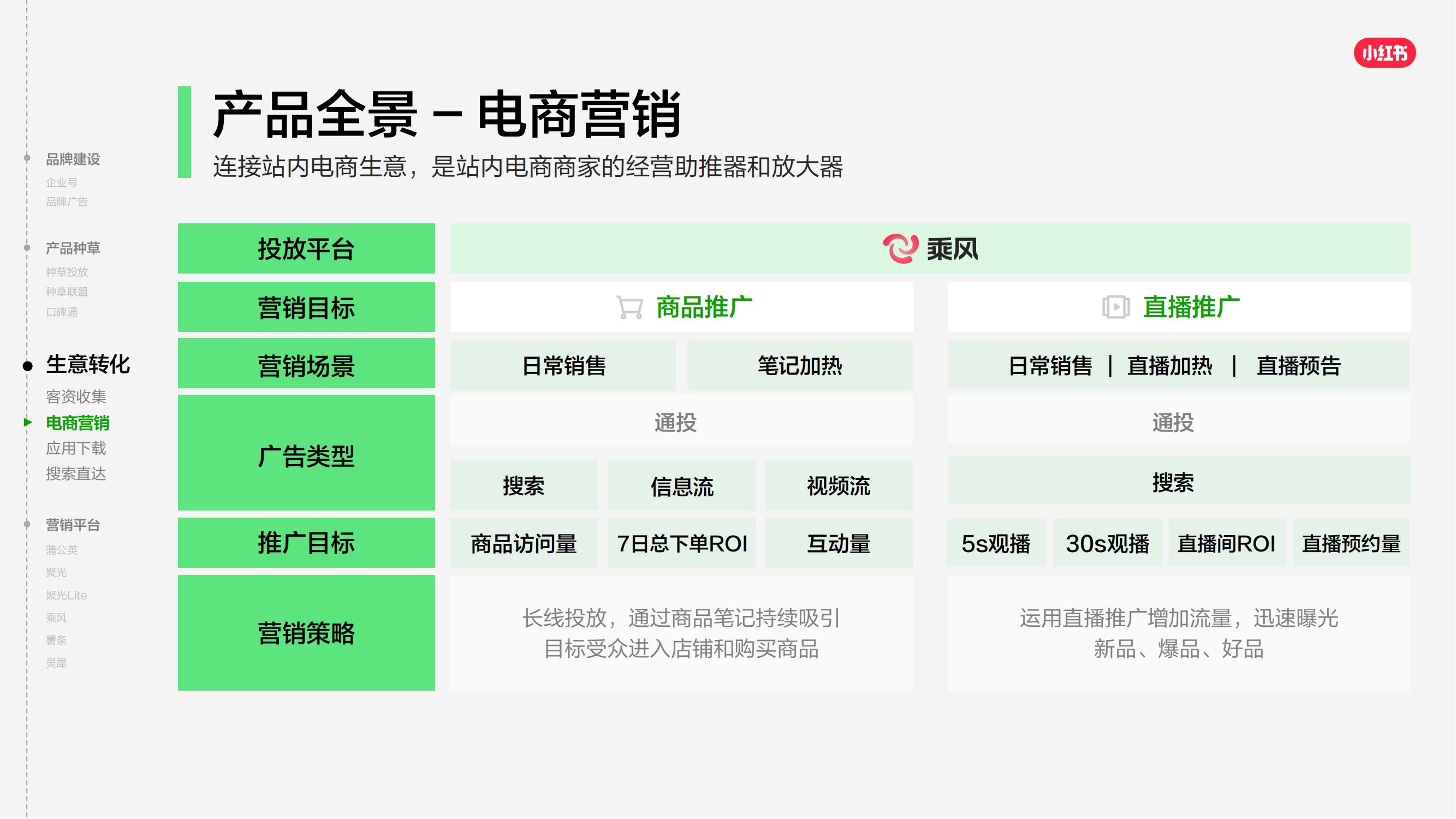Open 企业号 in the sidebar

(x=62, y=182)
